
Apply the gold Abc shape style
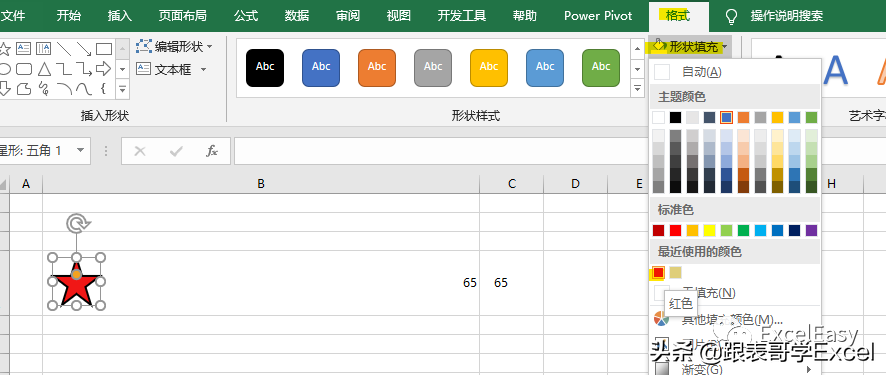(489, 68)
